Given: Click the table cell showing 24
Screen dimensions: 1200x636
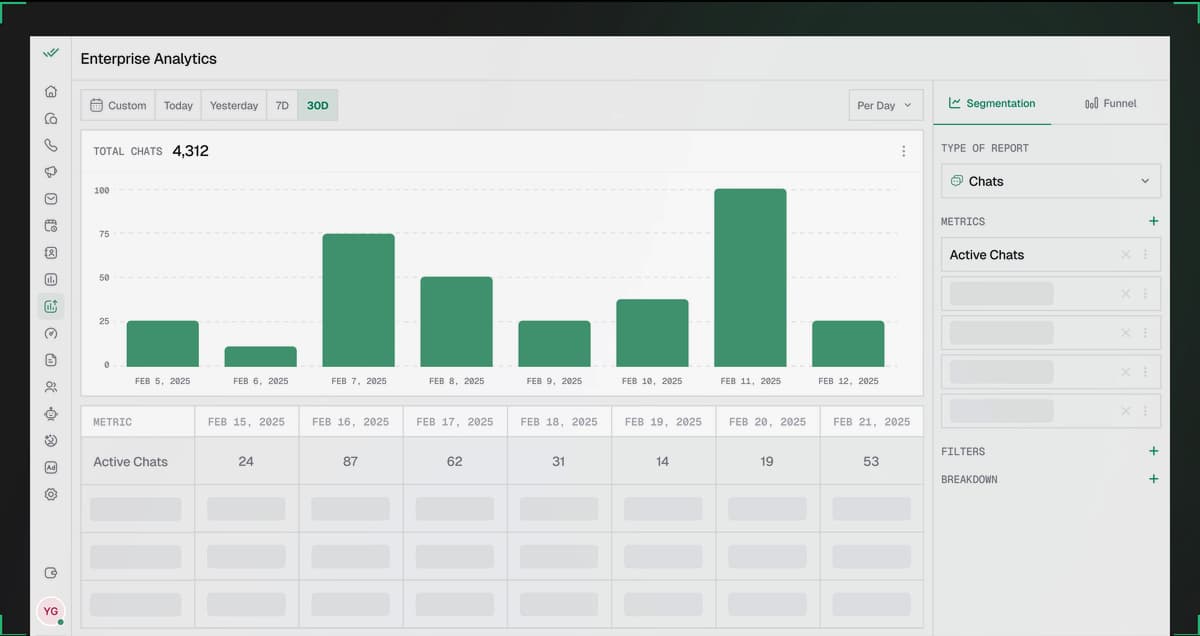Looking at the screenshot, I should click(x=246, y=461).
